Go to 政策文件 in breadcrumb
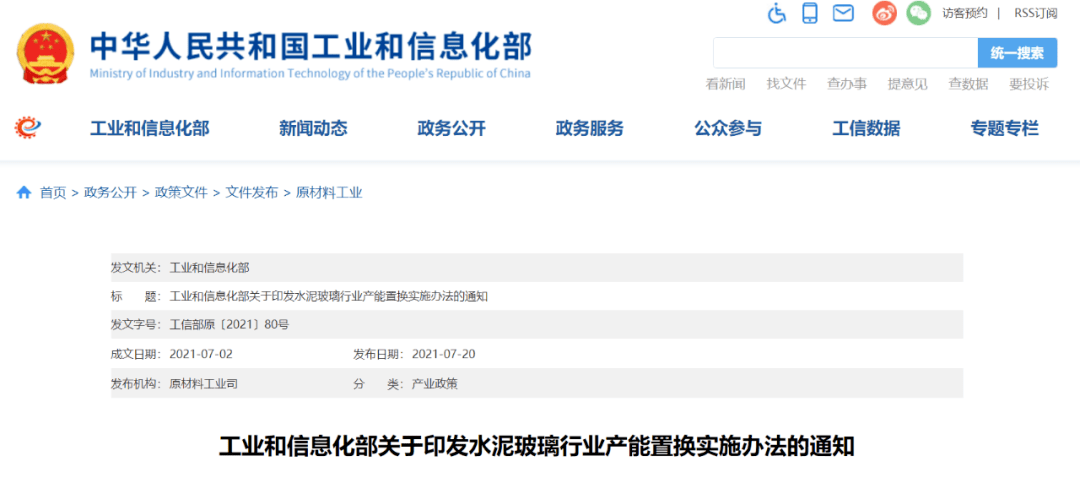The image size is (1080, 494). [181, 193]
